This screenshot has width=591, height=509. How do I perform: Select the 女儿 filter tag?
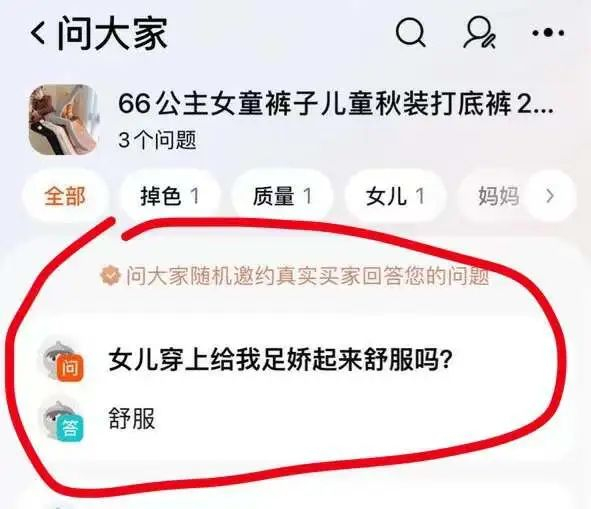(395, 196)
